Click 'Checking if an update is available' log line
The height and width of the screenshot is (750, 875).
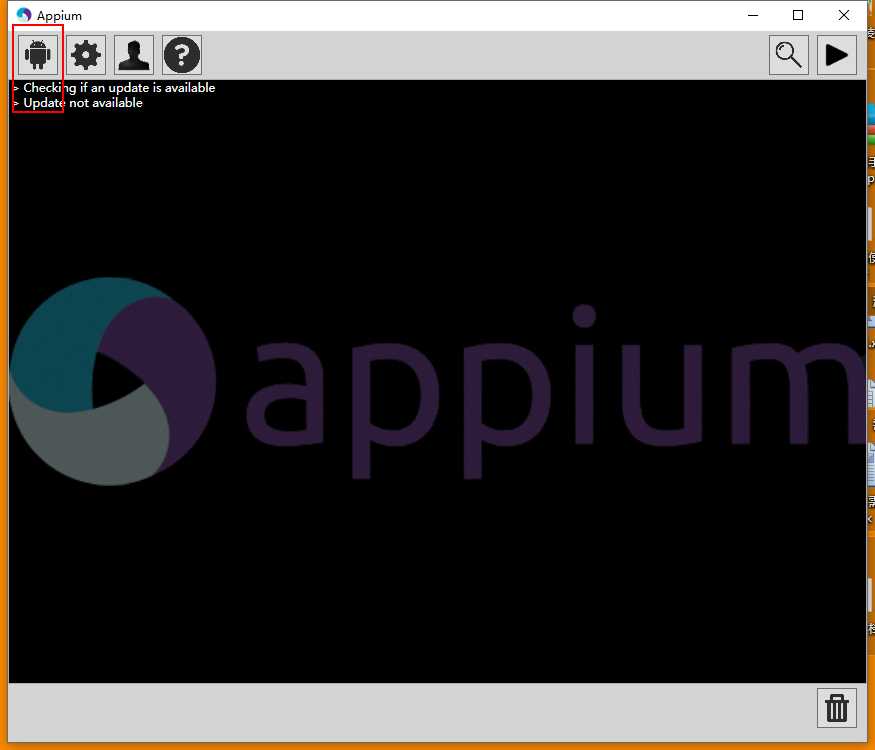(x=119, y=88)
